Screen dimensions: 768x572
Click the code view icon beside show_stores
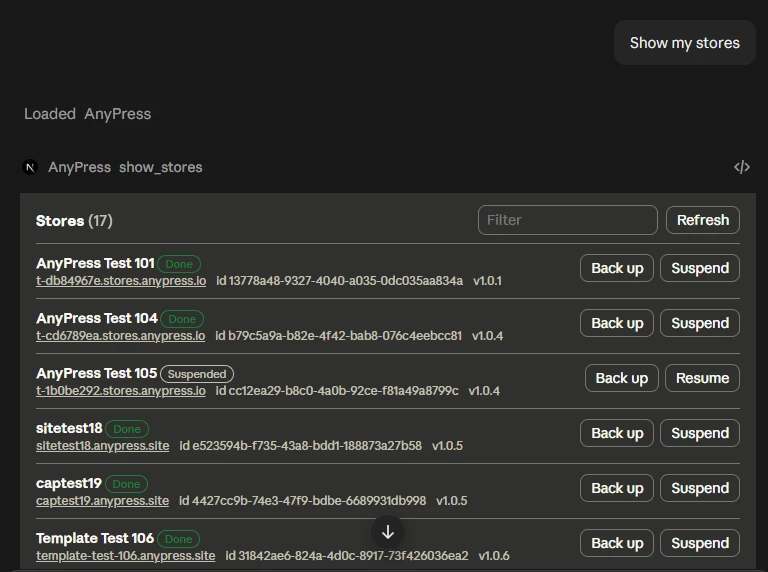[x=742, y=167]
